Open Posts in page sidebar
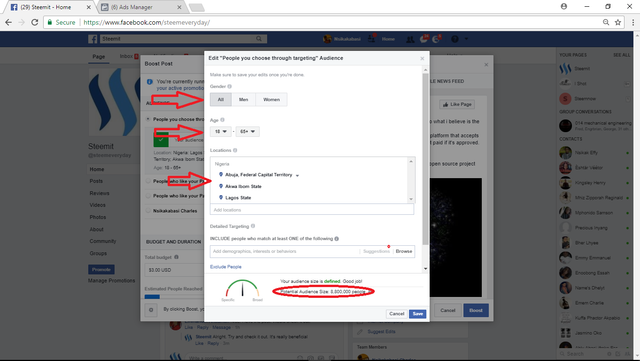The image size is (640, 361). pos(96,181)
